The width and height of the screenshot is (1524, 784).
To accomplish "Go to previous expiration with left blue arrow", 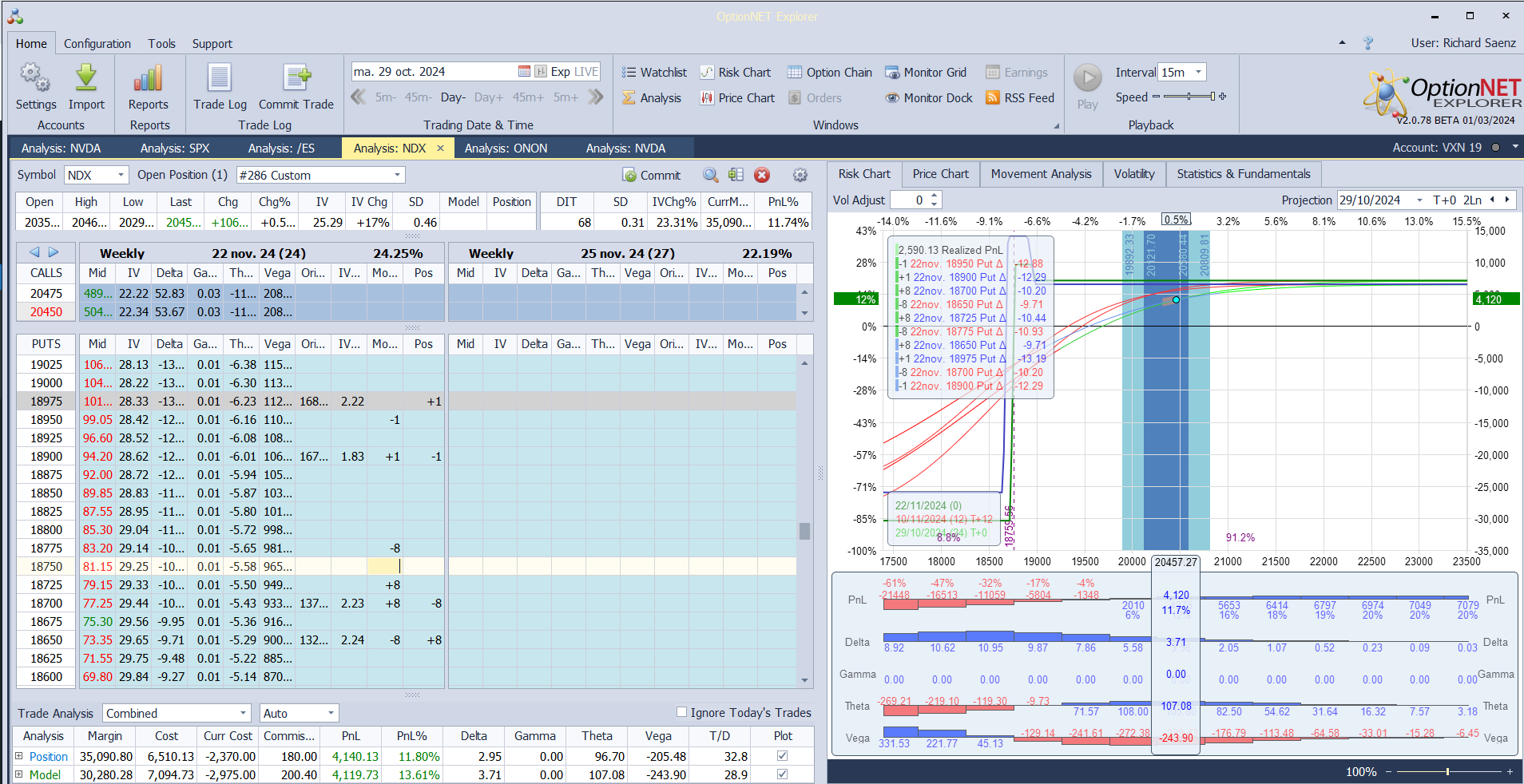I will click(34, 252).
